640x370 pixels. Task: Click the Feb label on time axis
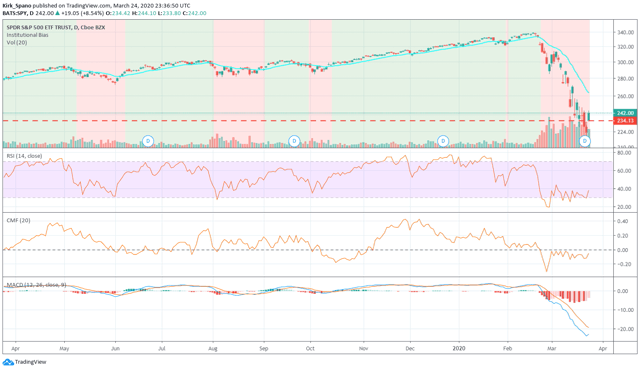click(x=507, y=348)
